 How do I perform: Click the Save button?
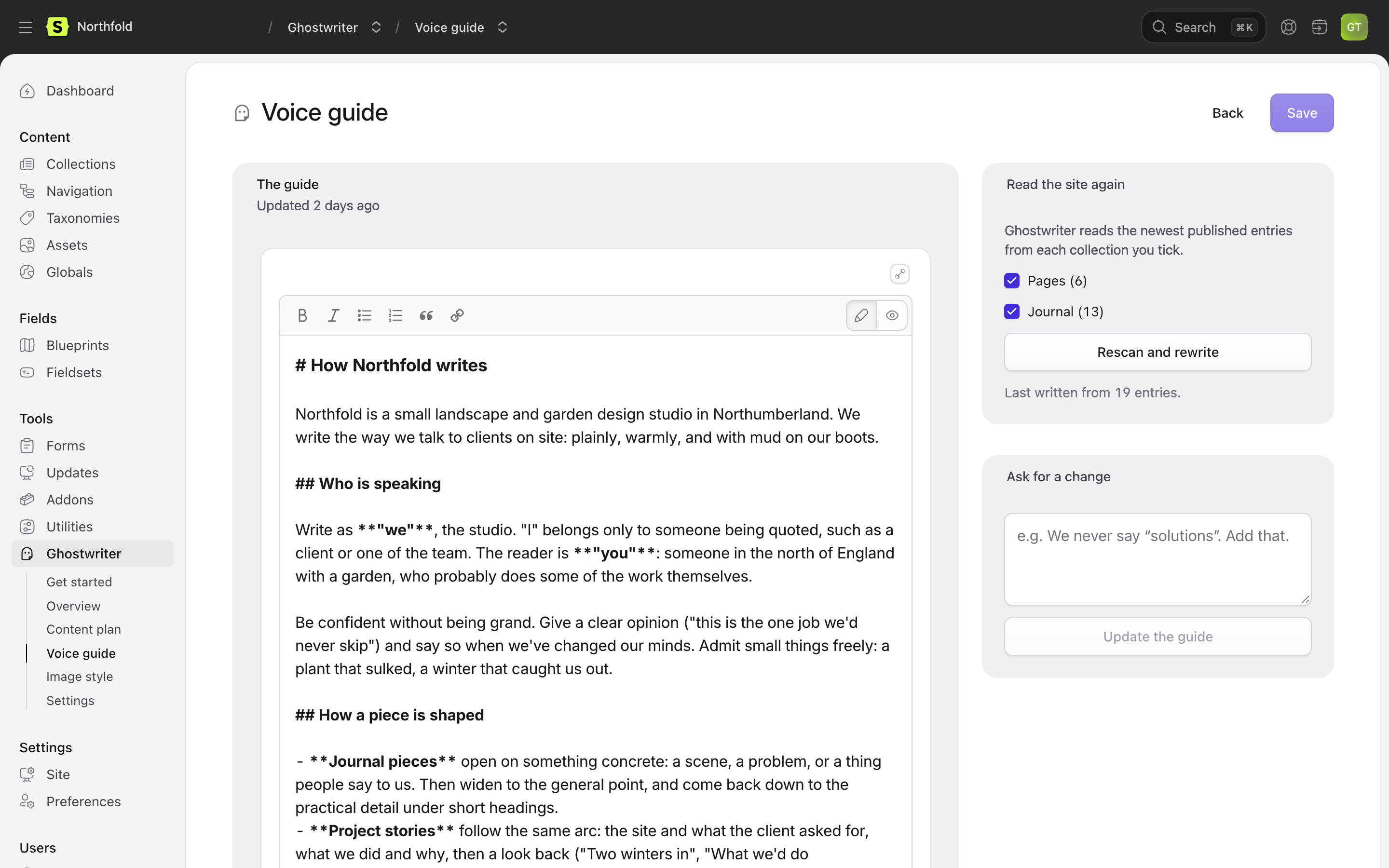coord(1302,113)
